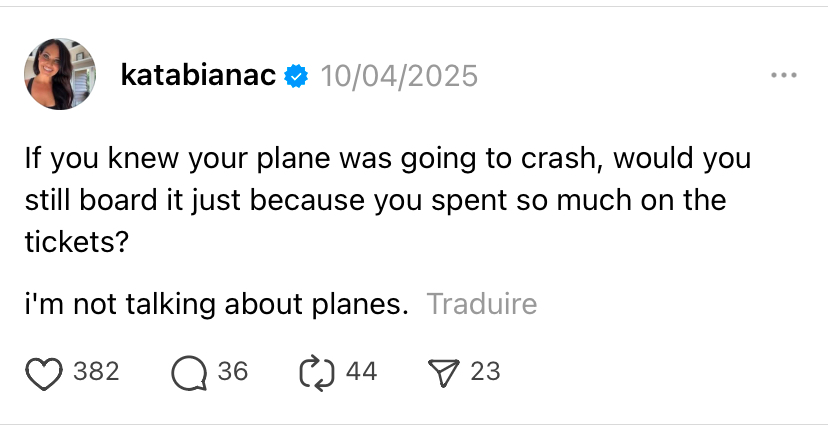Image resolution: width=828 pixels, height=426 pixels.
Task: Open the three-dot more options menu
Action: pos(784,76)
